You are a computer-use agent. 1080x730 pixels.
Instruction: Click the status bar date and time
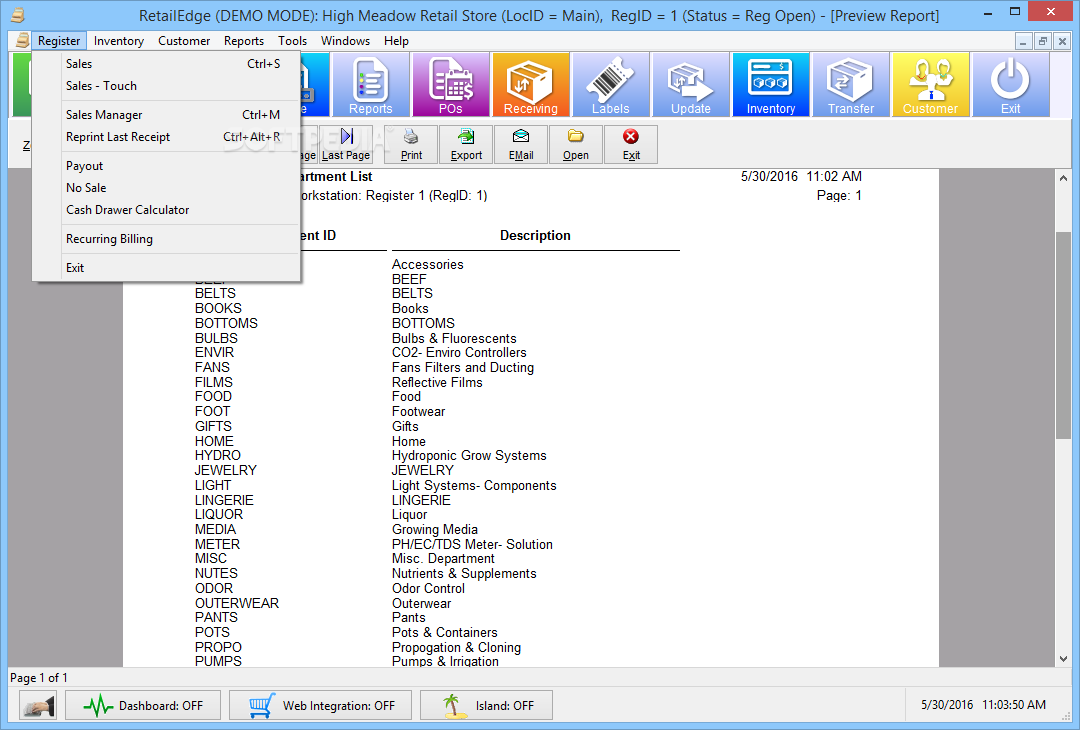click(x=984, y=705)
